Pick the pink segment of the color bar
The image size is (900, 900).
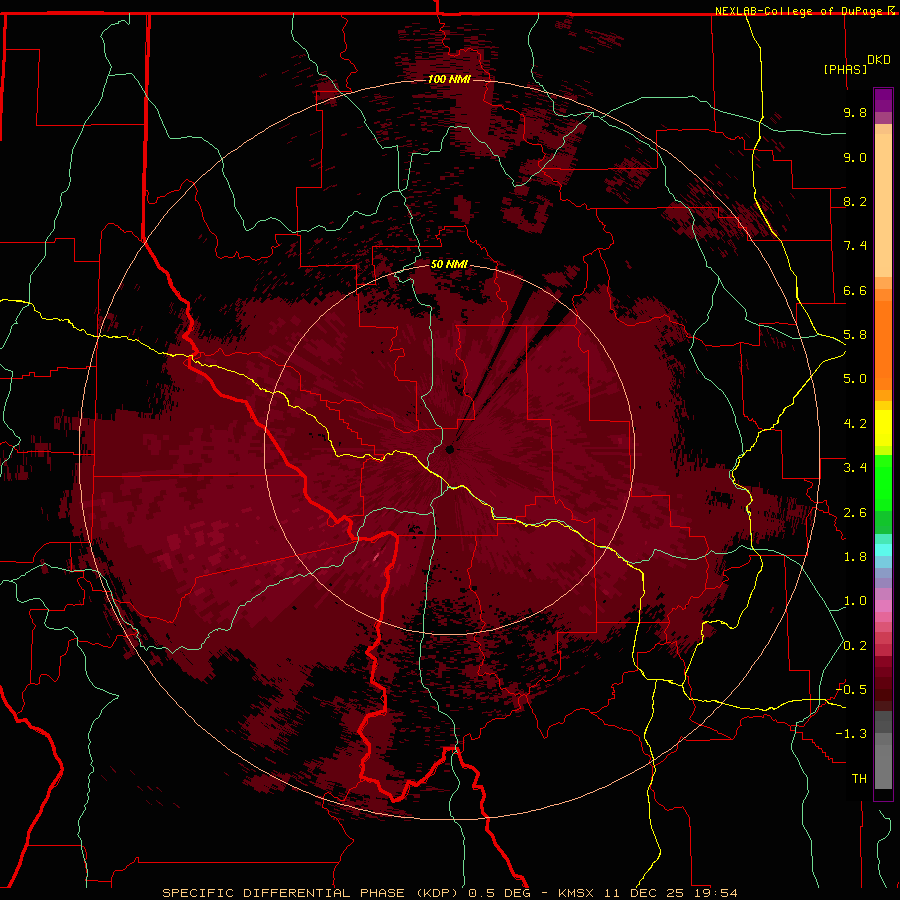coord(883,606)
